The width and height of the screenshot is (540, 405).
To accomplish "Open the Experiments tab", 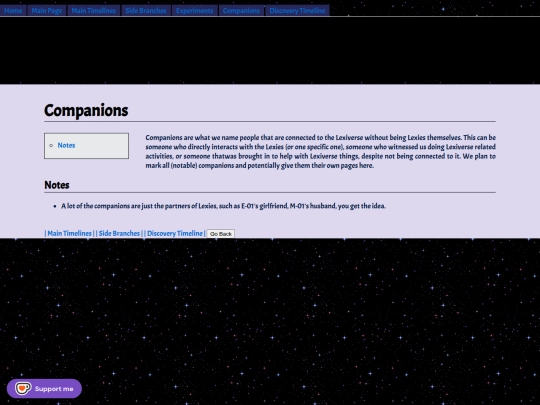I will pos(195,10).
